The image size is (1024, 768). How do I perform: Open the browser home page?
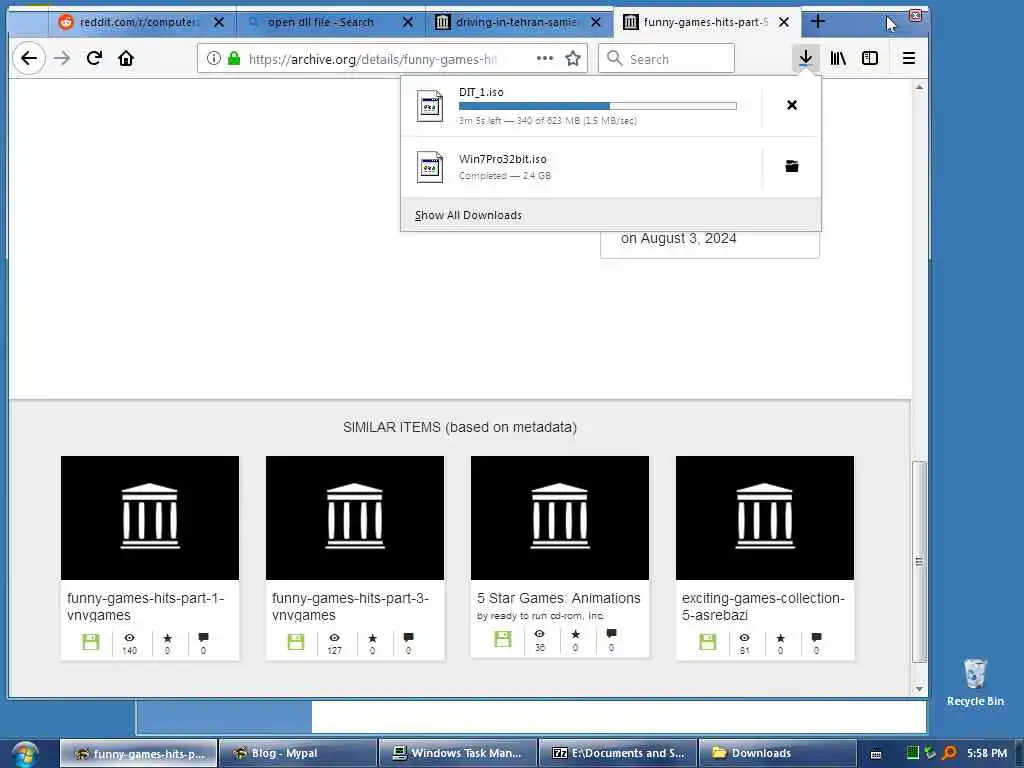click(126, 59)
